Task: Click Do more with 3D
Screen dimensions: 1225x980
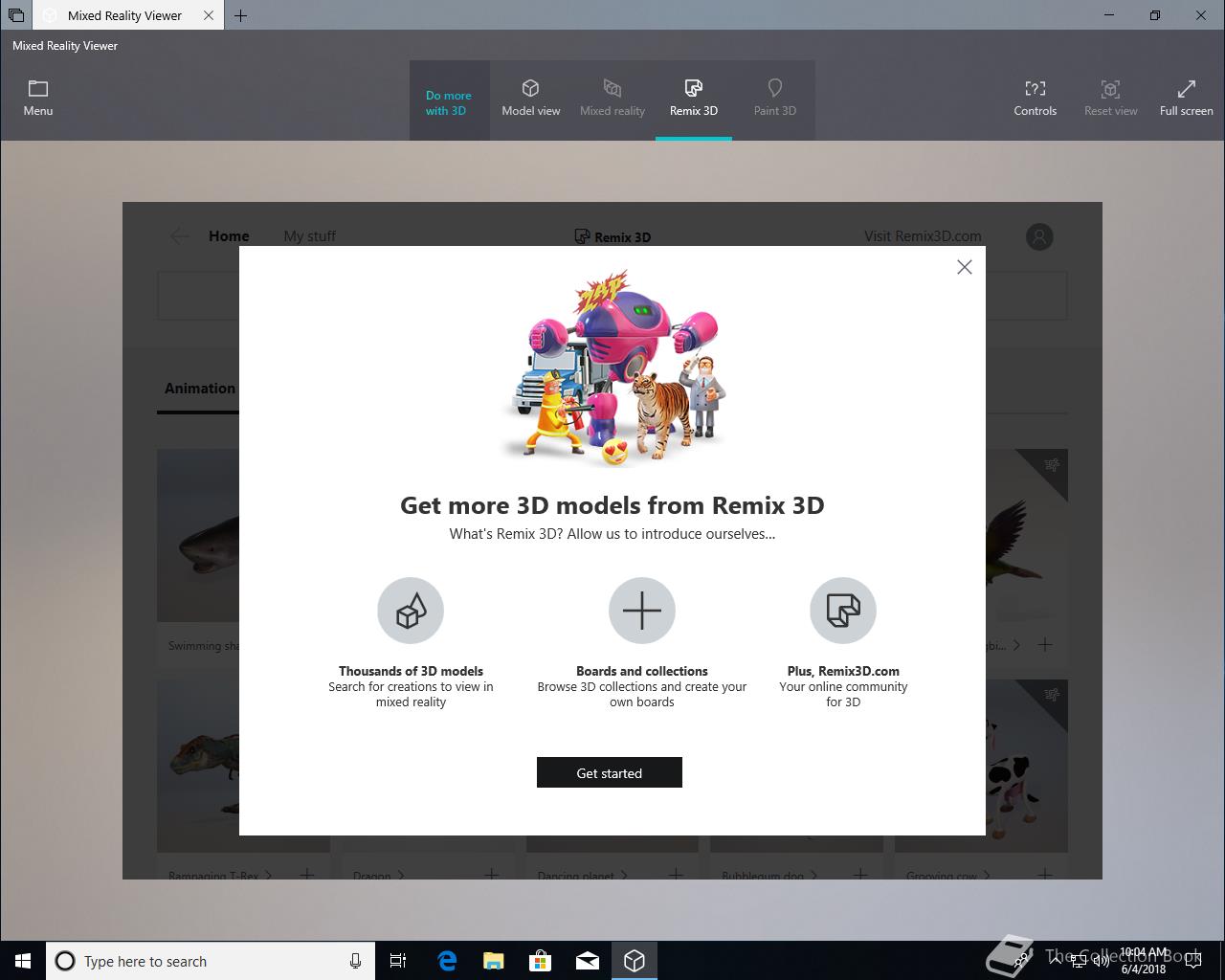Action: 449,102
